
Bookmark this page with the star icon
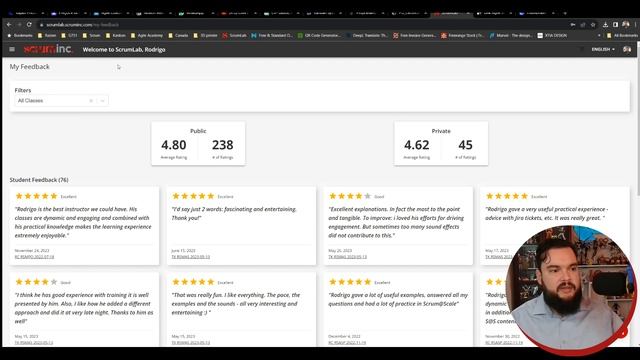593,25
